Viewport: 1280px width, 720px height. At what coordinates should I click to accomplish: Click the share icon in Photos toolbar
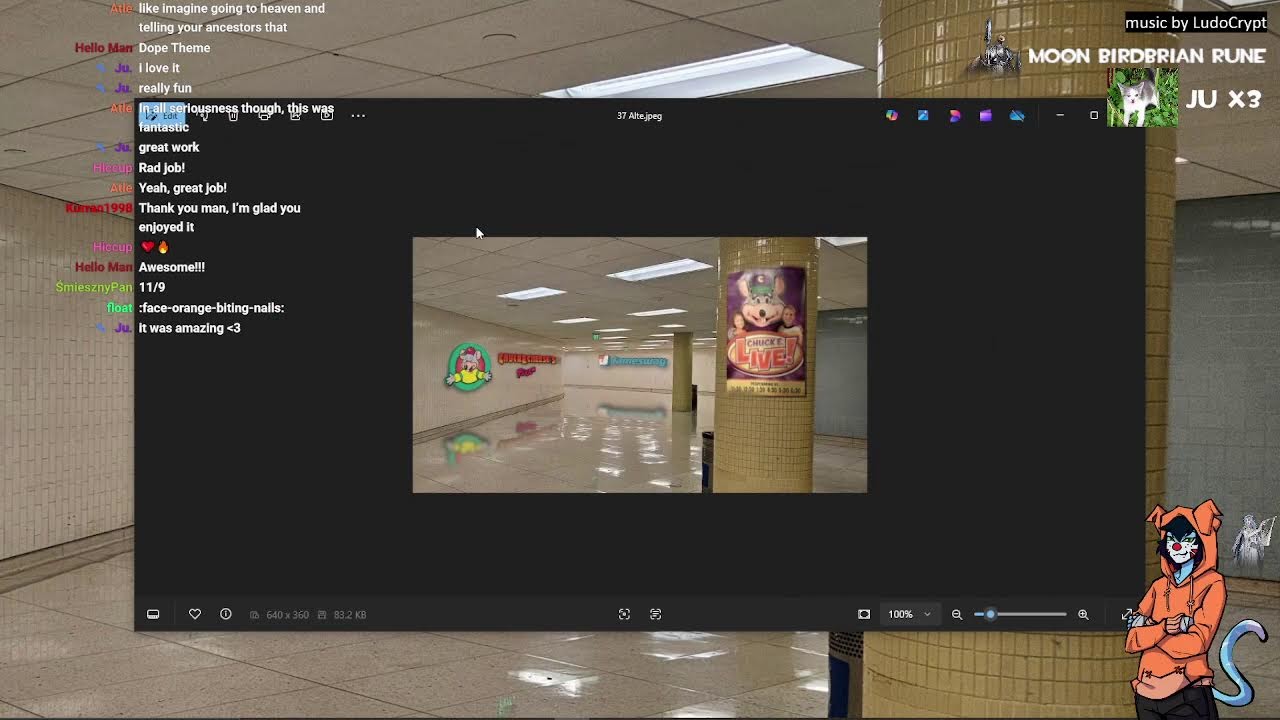(295, 115)
